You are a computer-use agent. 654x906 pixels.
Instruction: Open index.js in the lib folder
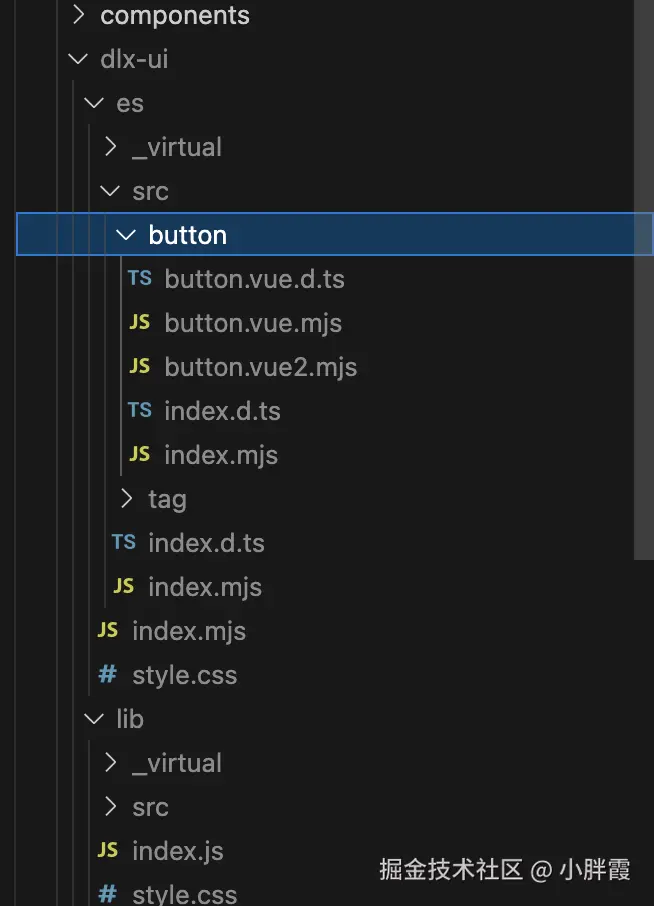point(177,851)
